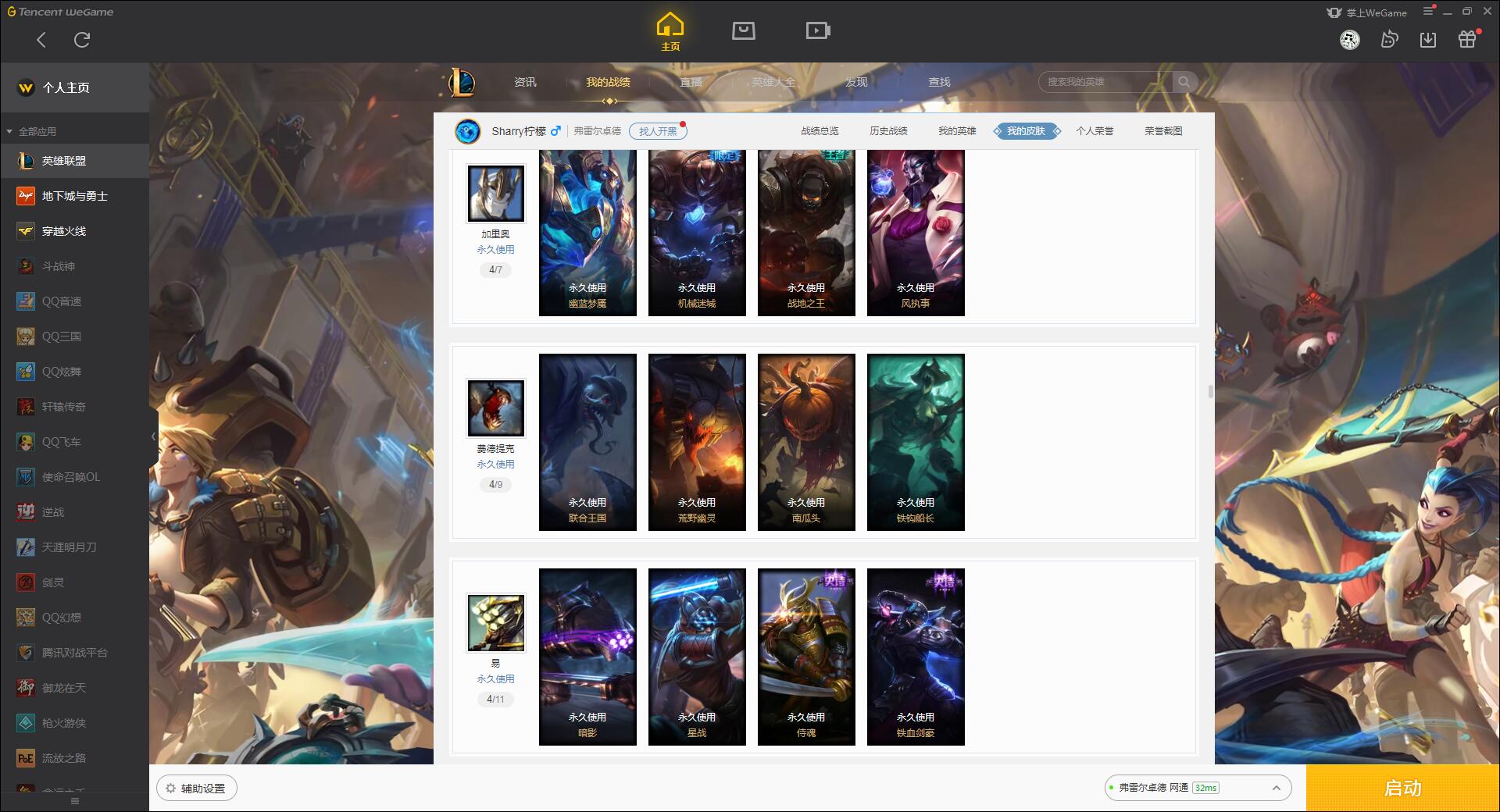The height and width of the screenshot is (812, 1500).
Task: Open 个人主页 in the sidebar
Action: pyautogui.click(x=74, y=87)
